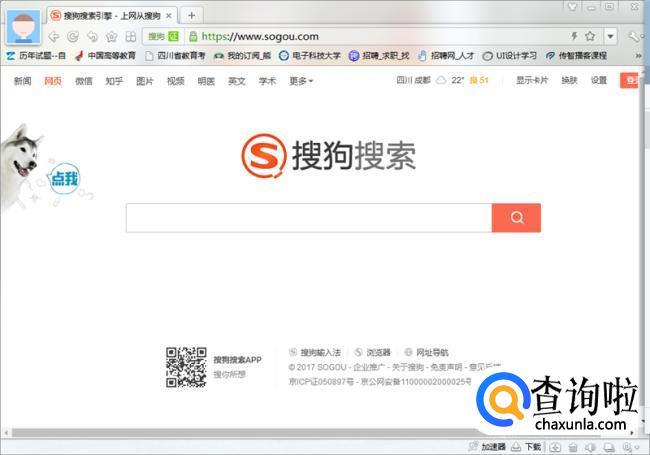Open the 中国高等教育 bookmark

tap(106, 56)
